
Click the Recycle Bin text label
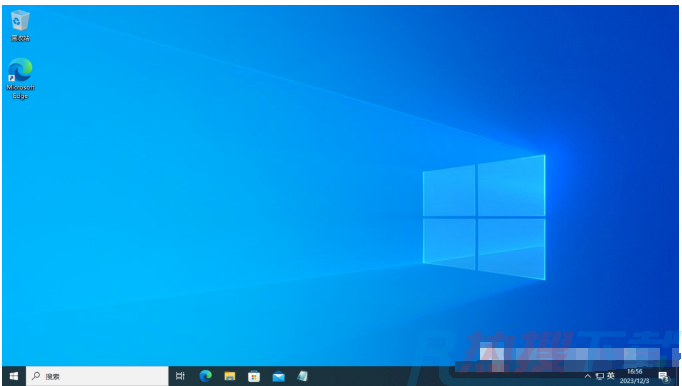(x=20, y=38)
